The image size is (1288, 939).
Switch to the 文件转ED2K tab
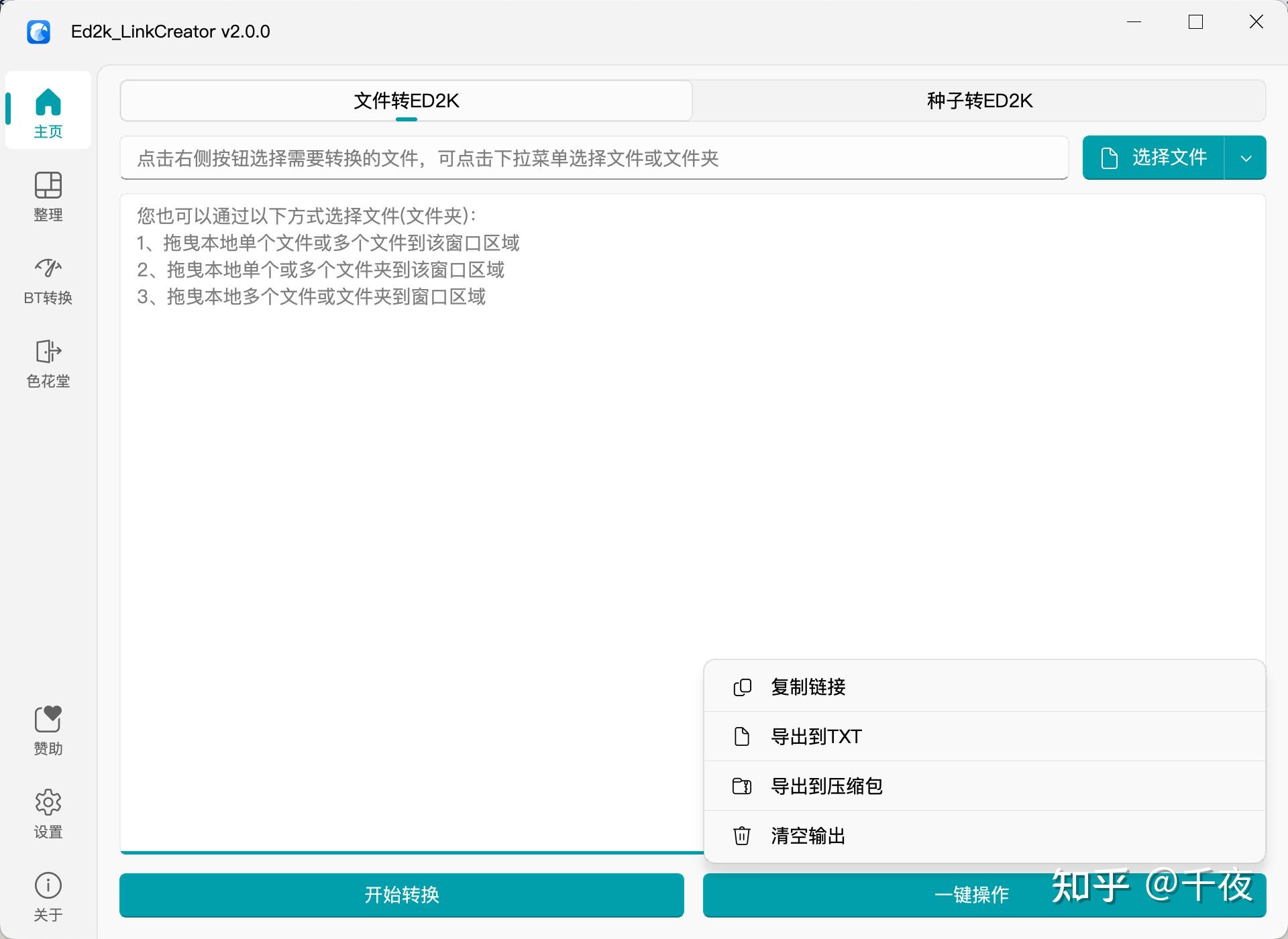pos(407,101)
